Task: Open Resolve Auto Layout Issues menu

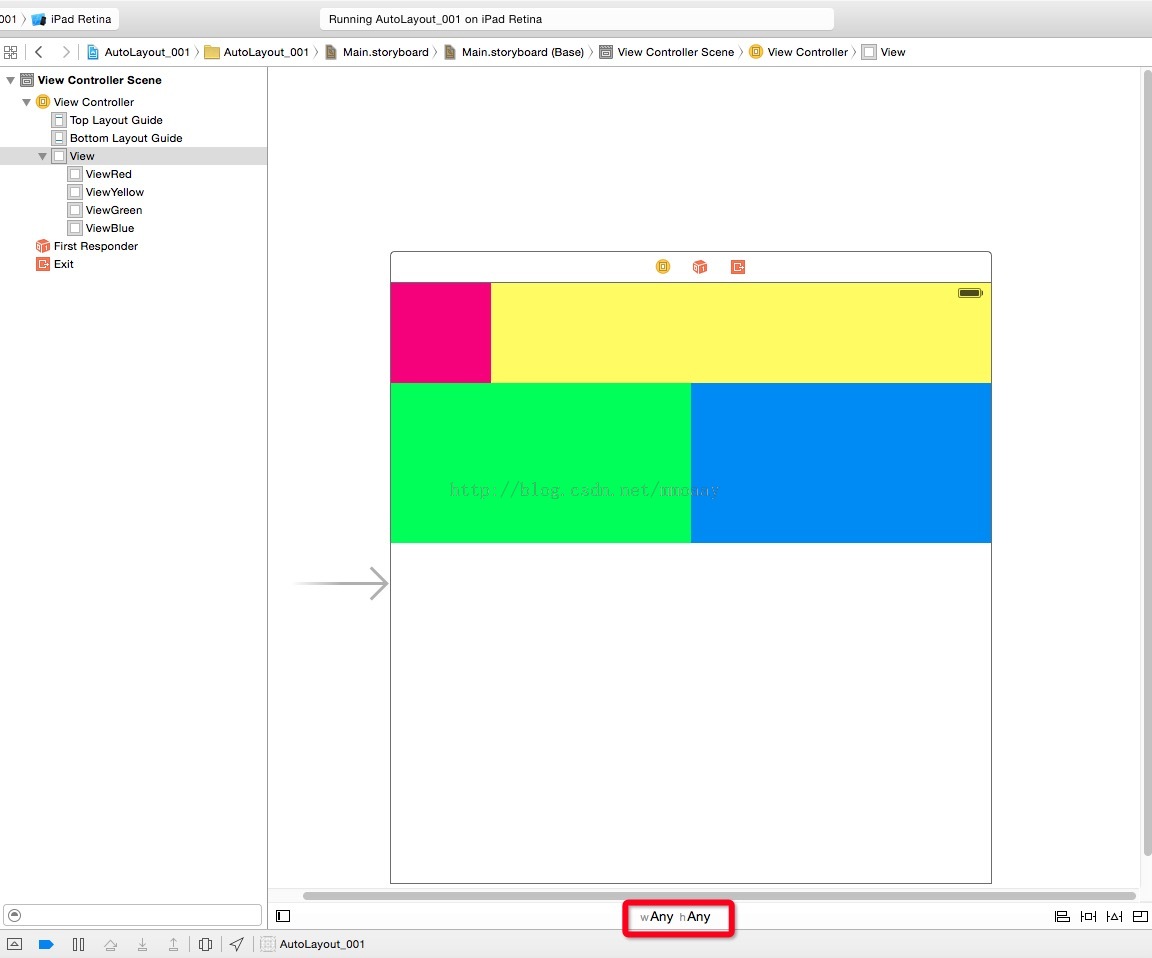Action: coord(1115,916)
